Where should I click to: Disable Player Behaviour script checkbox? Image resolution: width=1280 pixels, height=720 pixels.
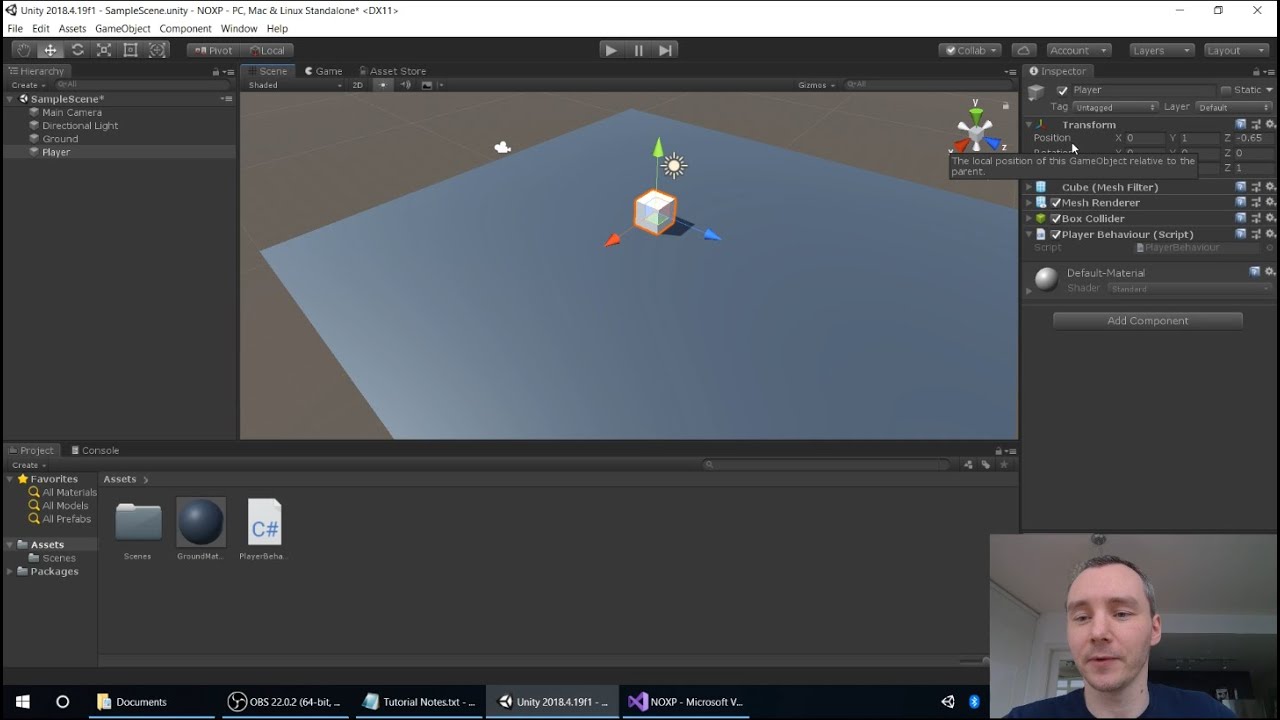tap(1055, 235)
